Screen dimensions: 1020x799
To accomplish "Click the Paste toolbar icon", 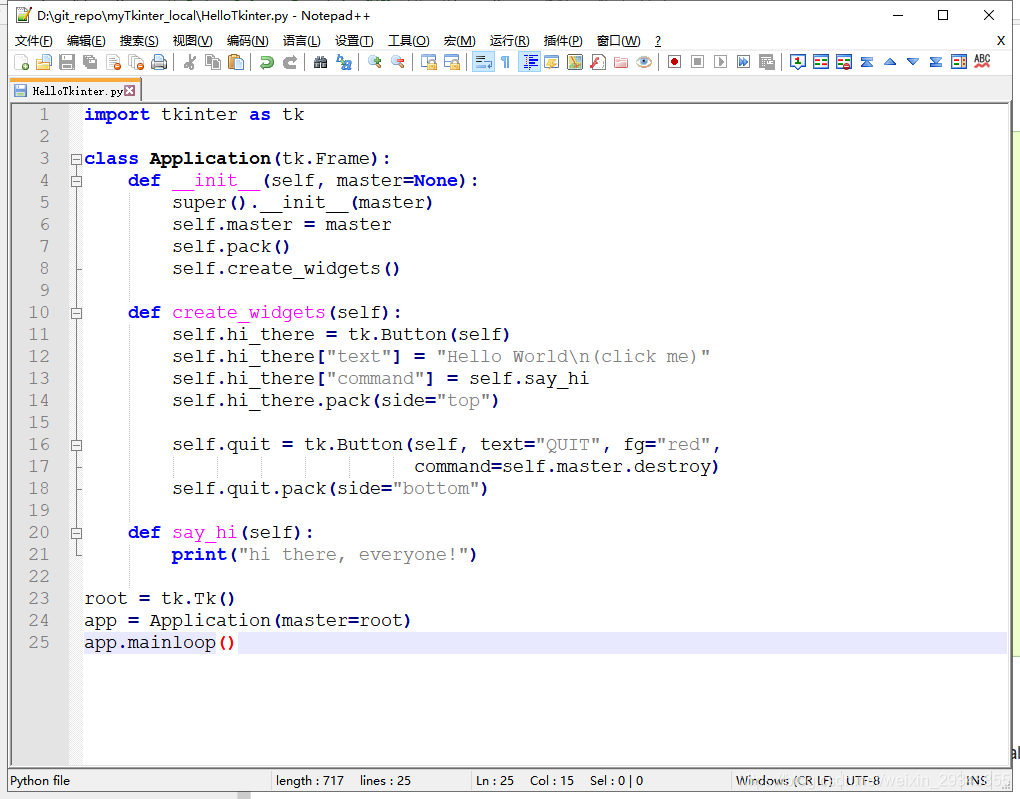I will pyautogui.click(x=236, y=62).
